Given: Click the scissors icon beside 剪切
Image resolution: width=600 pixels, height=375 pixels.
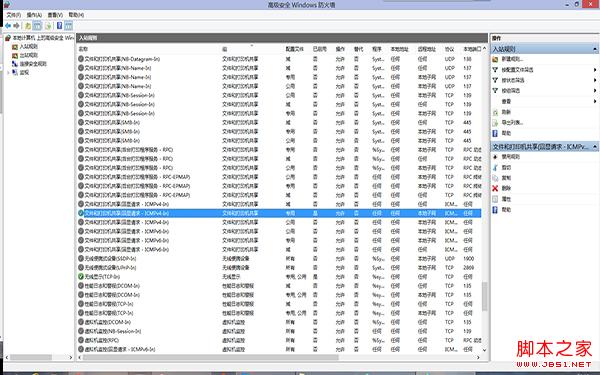Looking at the screenshot, I should pyautogui.click(x=495, y=168).
